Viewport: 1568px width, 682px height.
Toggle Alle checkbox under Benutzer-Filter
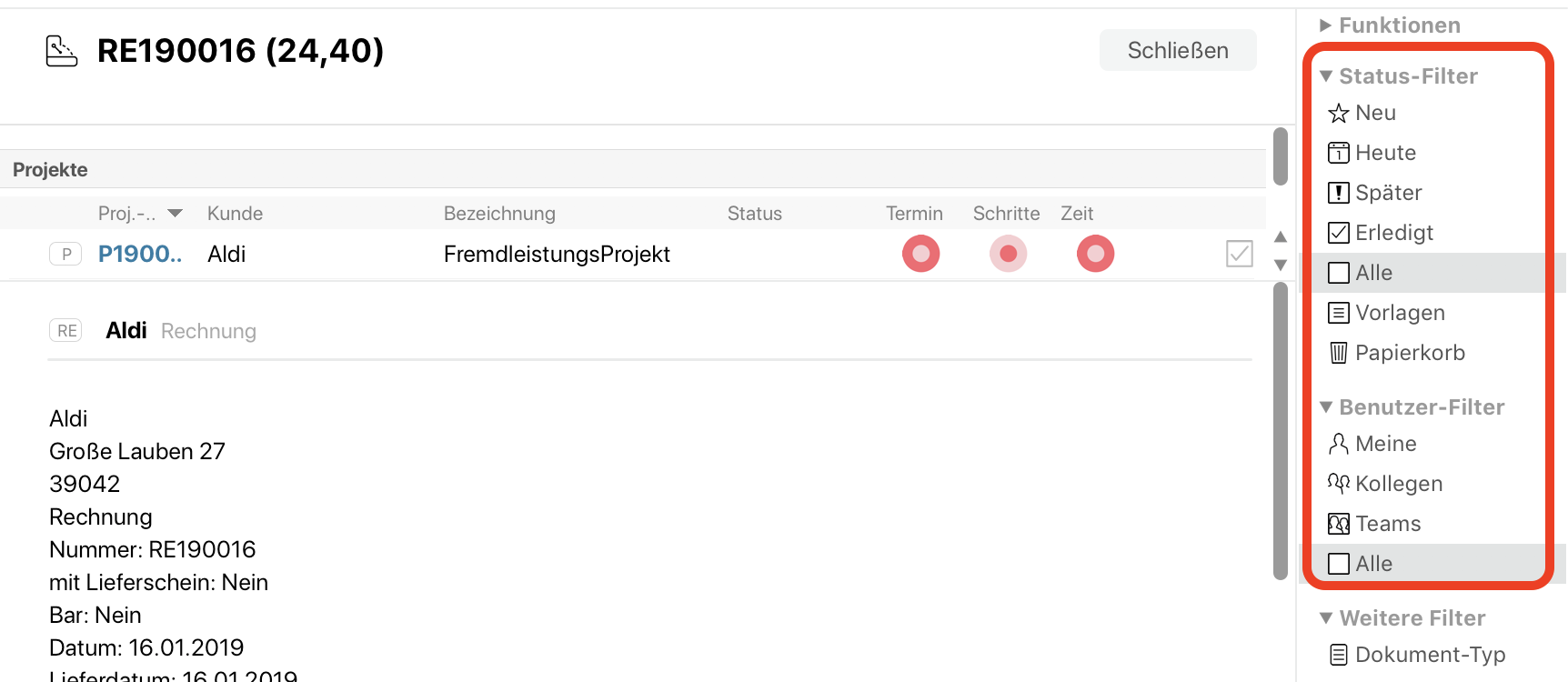coord(1338,564)
